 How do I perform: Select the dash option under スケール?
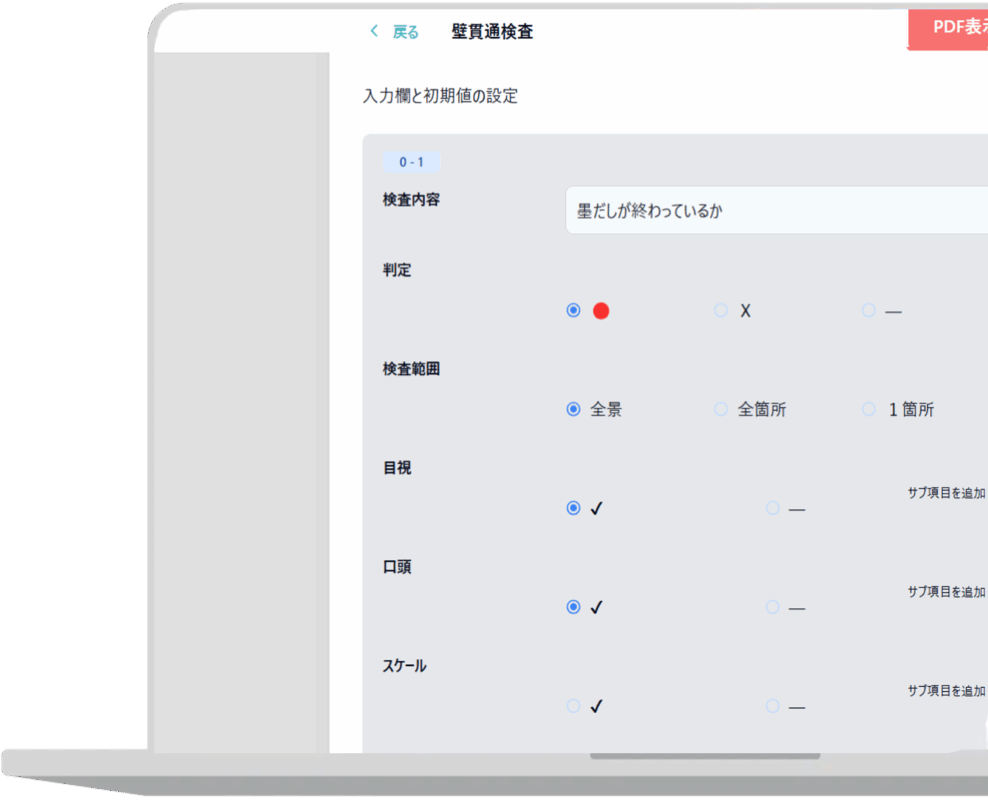point(772,706)
